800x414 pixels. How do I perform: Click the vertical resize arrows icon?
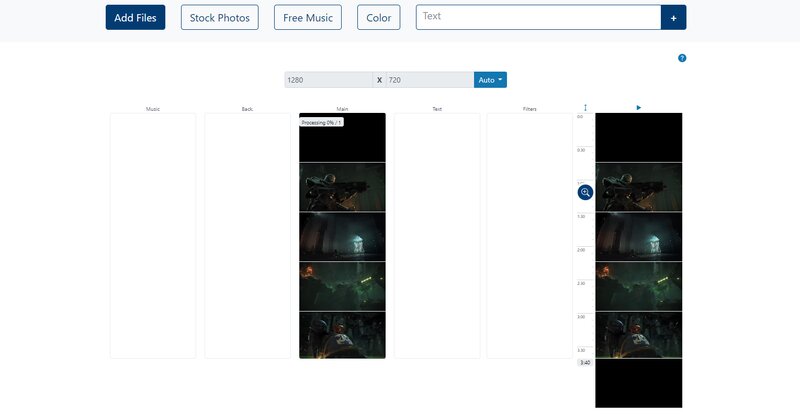point(585,108)
